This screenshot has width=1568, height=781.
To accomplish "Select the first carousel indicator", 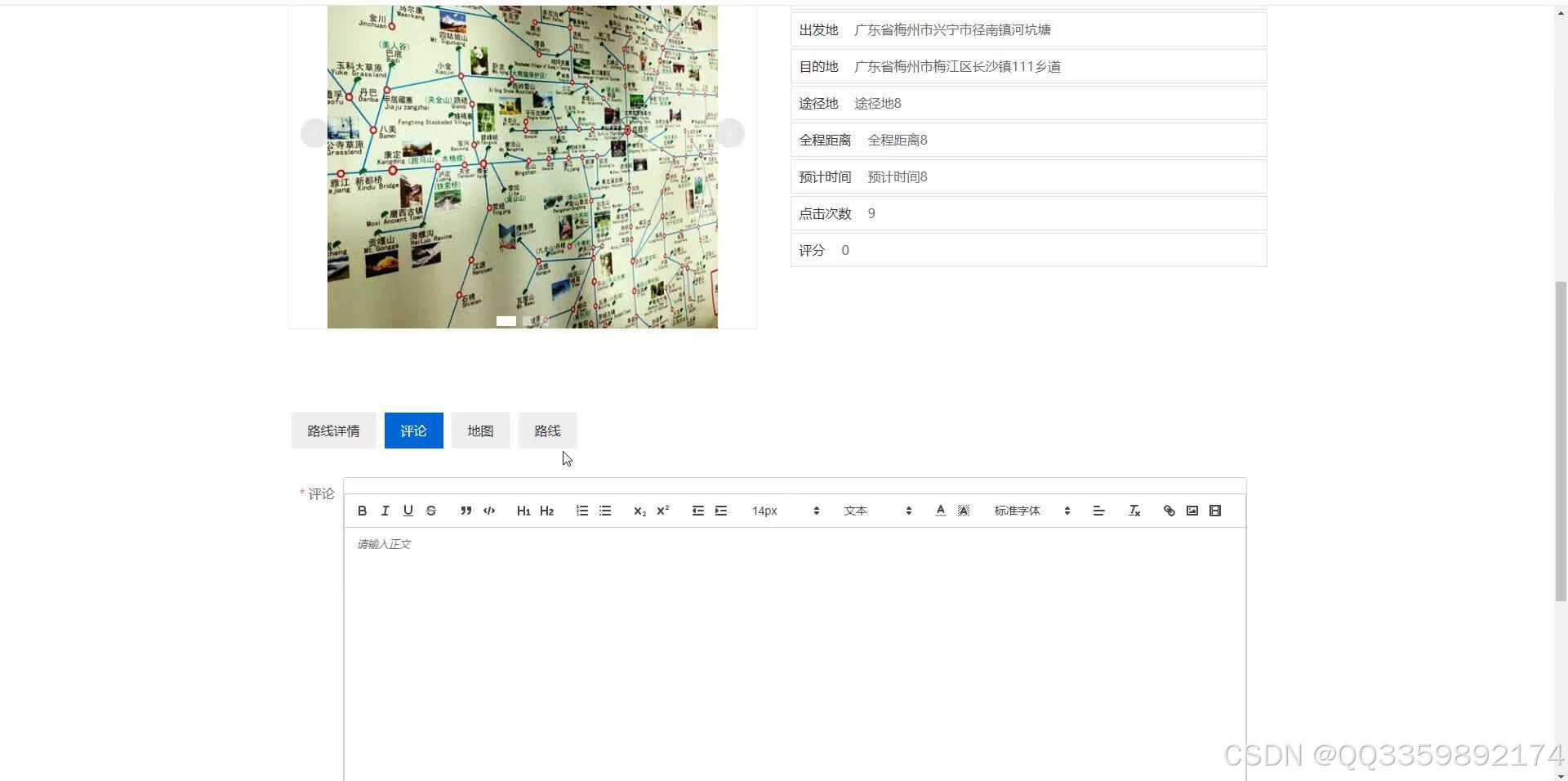I will pyautogui.click(x=506, y=321).
